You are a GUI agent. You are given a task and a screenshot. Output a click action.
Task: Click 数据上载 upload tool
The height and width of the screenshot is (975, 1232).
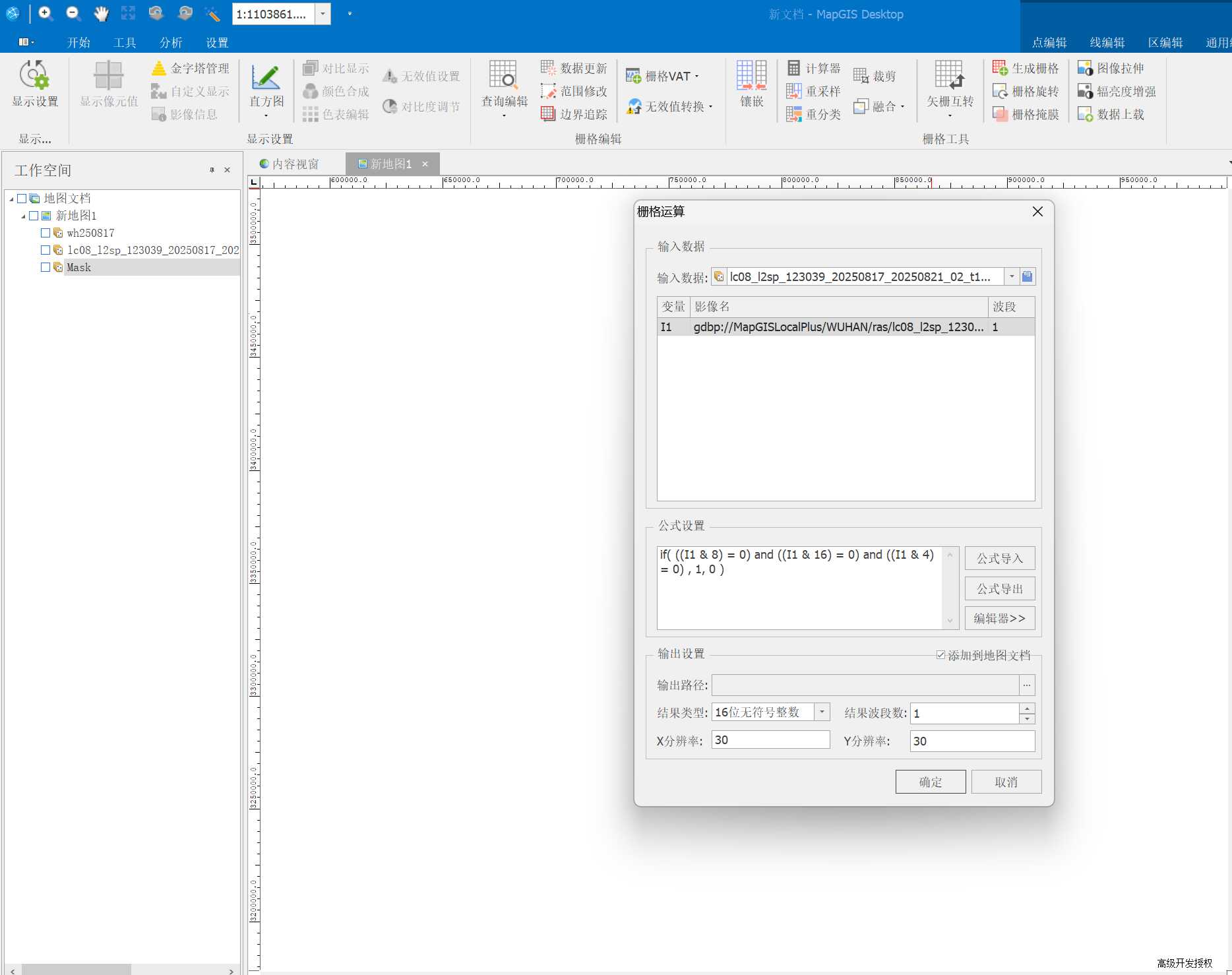coord(1111,115)
